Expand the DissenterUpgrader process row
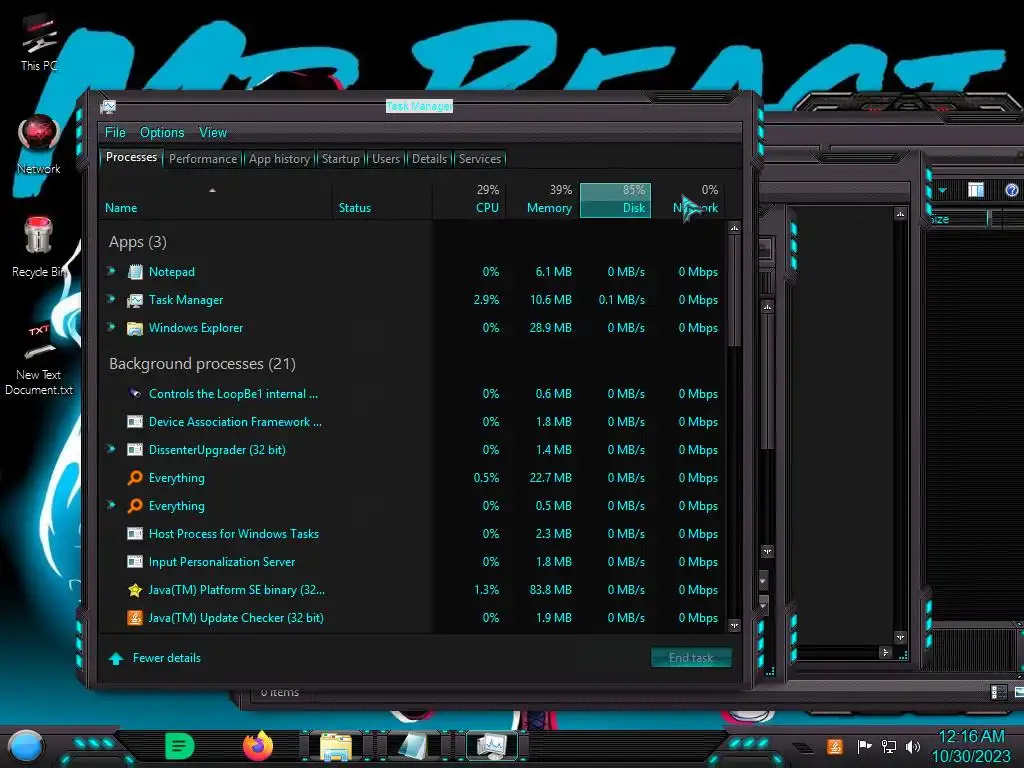Viewport: 1024px width, 768px height. pyautogui.click(x=112, y=449)
